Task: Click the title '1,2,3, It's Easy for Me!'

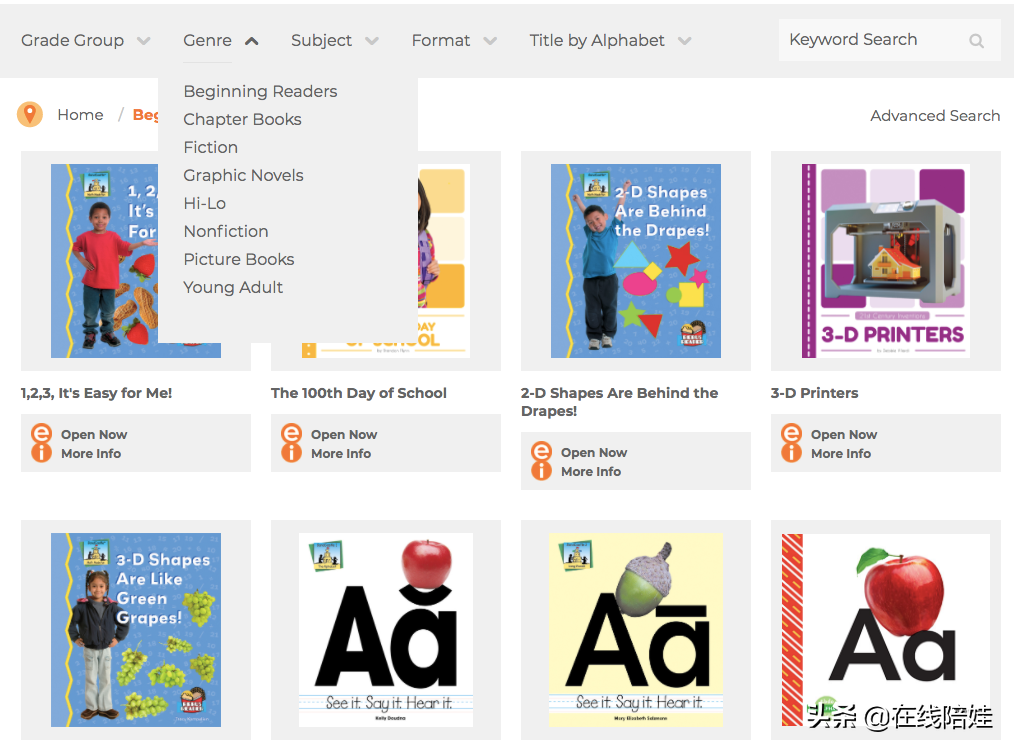Action: tap(96, 393)
